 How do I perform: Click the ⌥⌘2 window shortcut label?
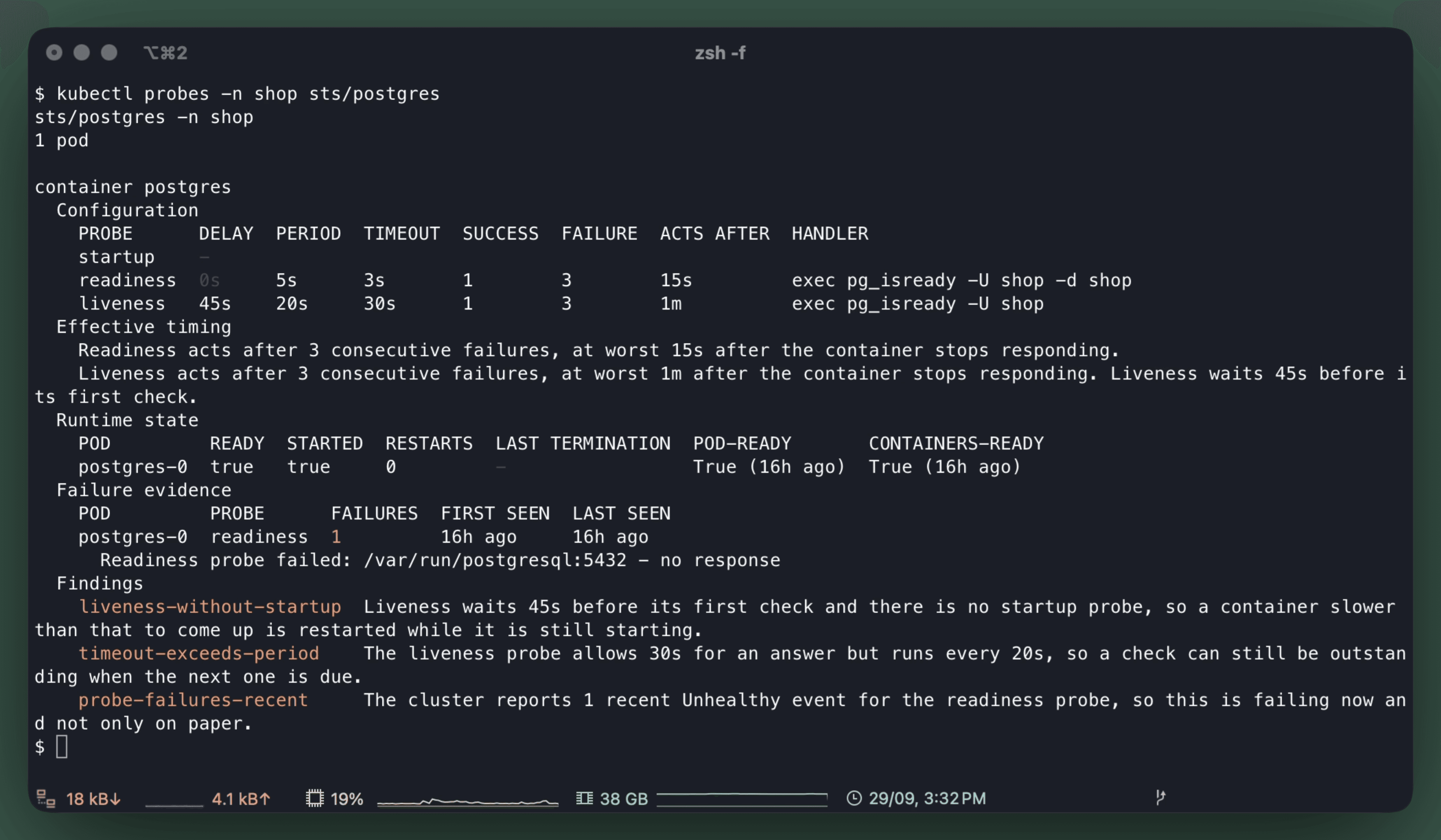[x=165, y=52]
